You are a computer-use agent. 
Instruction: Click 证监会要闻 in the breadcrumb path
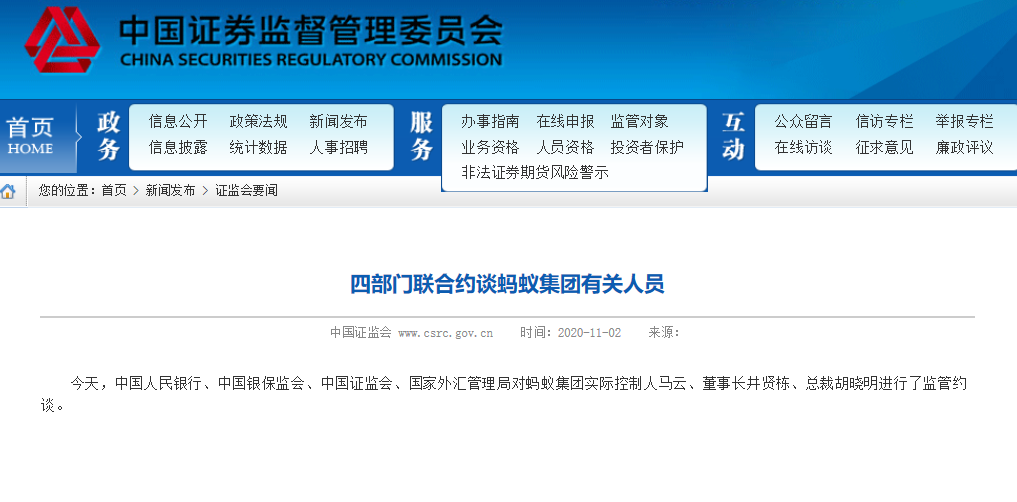[246, 191]
